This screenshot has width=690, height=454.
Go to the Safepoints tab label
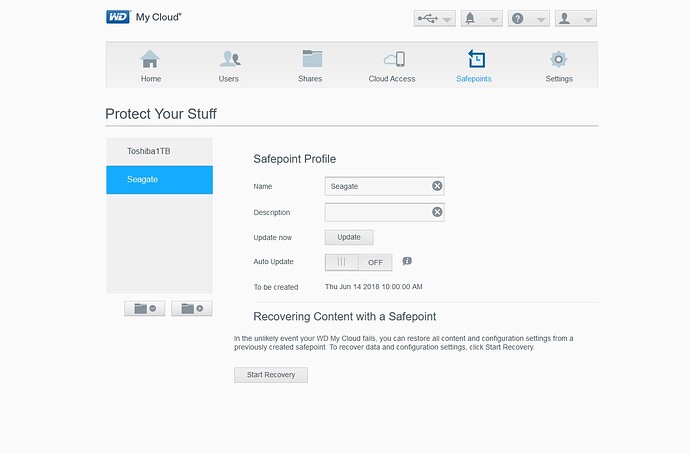coord(474,79)
